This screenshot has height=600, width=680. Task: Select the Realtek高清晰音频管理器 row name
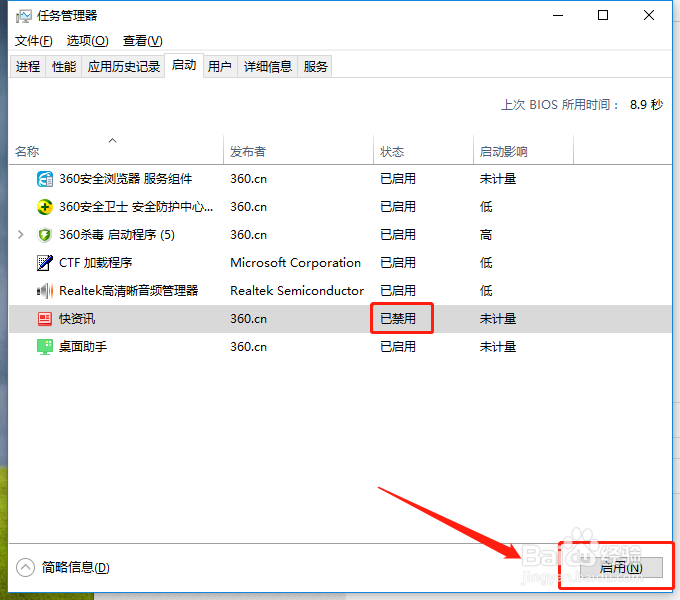pyautogui.click(x=128, y=290)
